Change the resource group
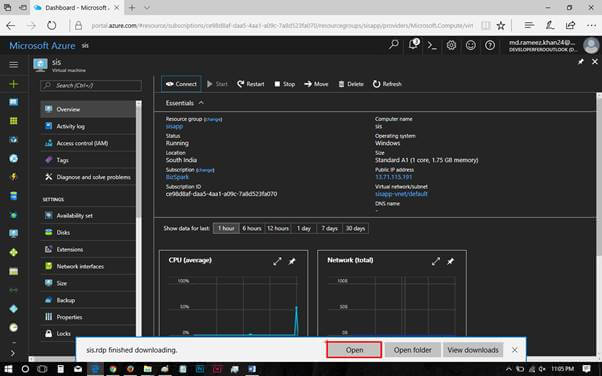Image resolution: width=602 pixels, height=376 pixels. click(213, 119)
